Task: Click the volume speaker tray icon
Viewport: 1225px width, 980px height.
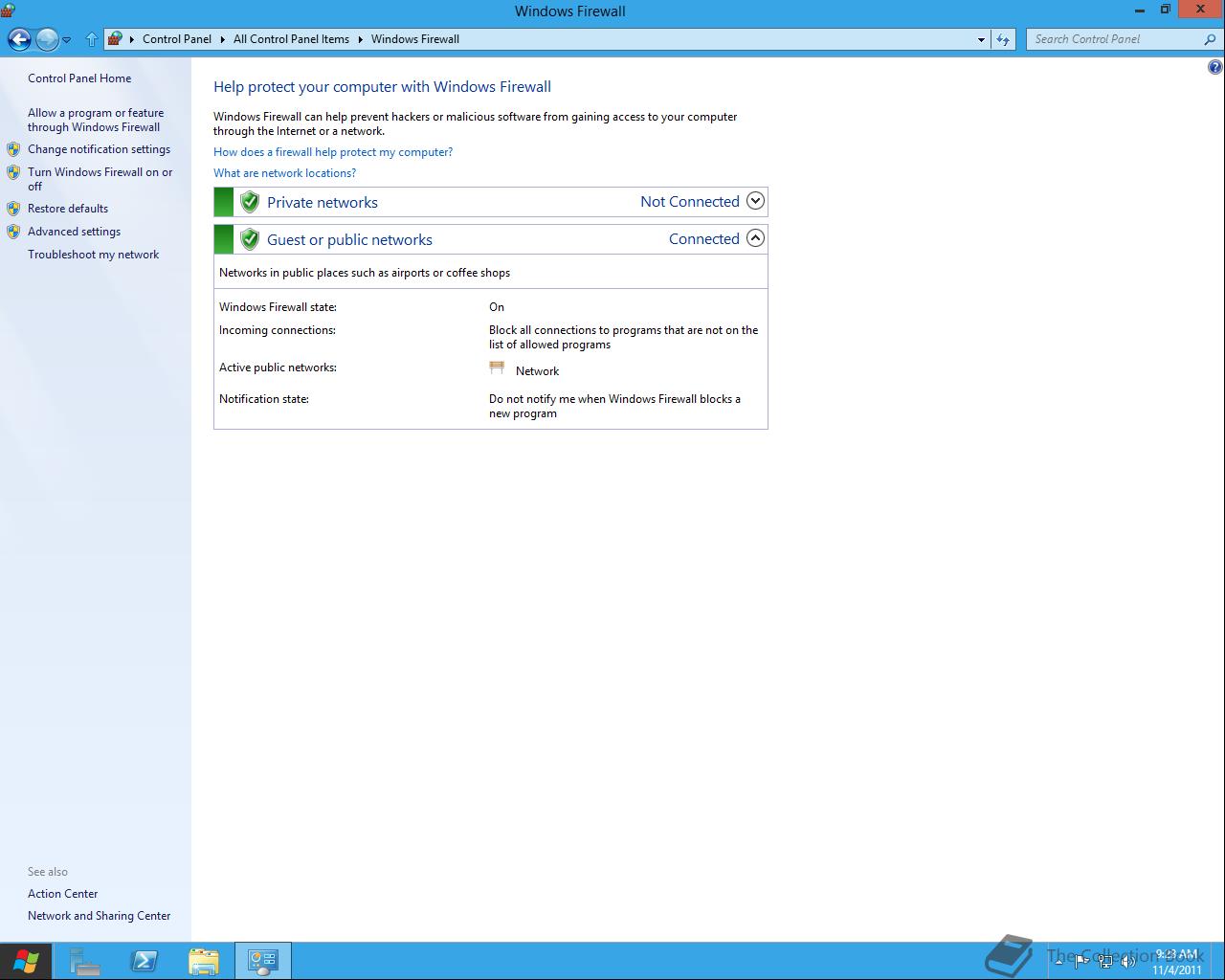Action: [x=1128, y=961]
